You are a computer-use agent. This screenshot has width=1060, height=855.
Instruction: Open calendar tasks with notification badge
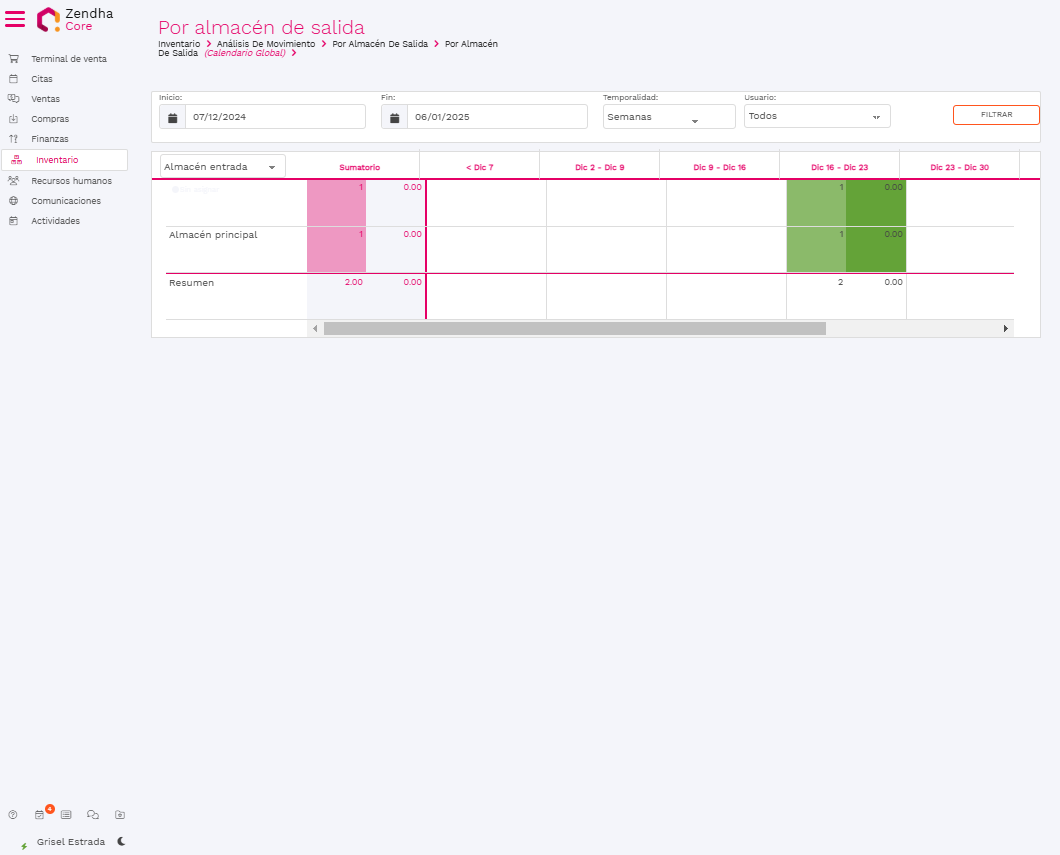40,815
